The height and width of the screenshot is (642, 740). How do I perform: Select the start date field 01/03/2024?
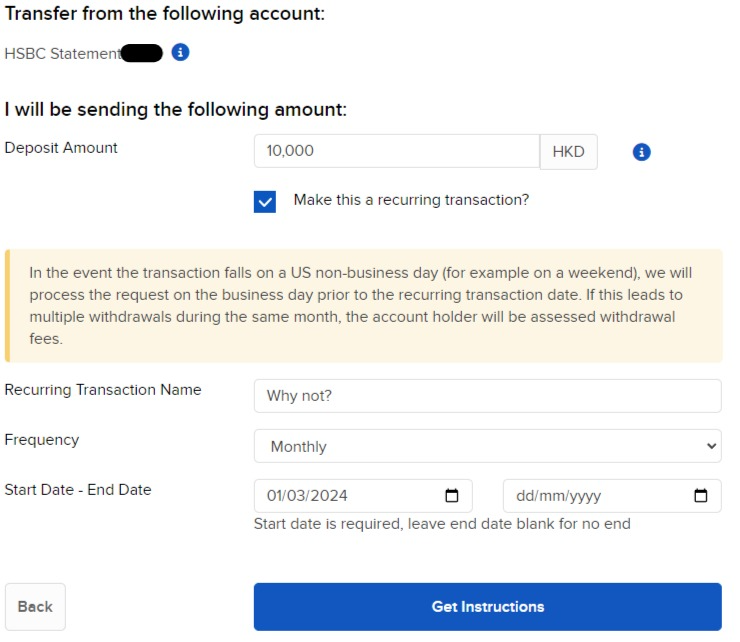tap(363, 496)
